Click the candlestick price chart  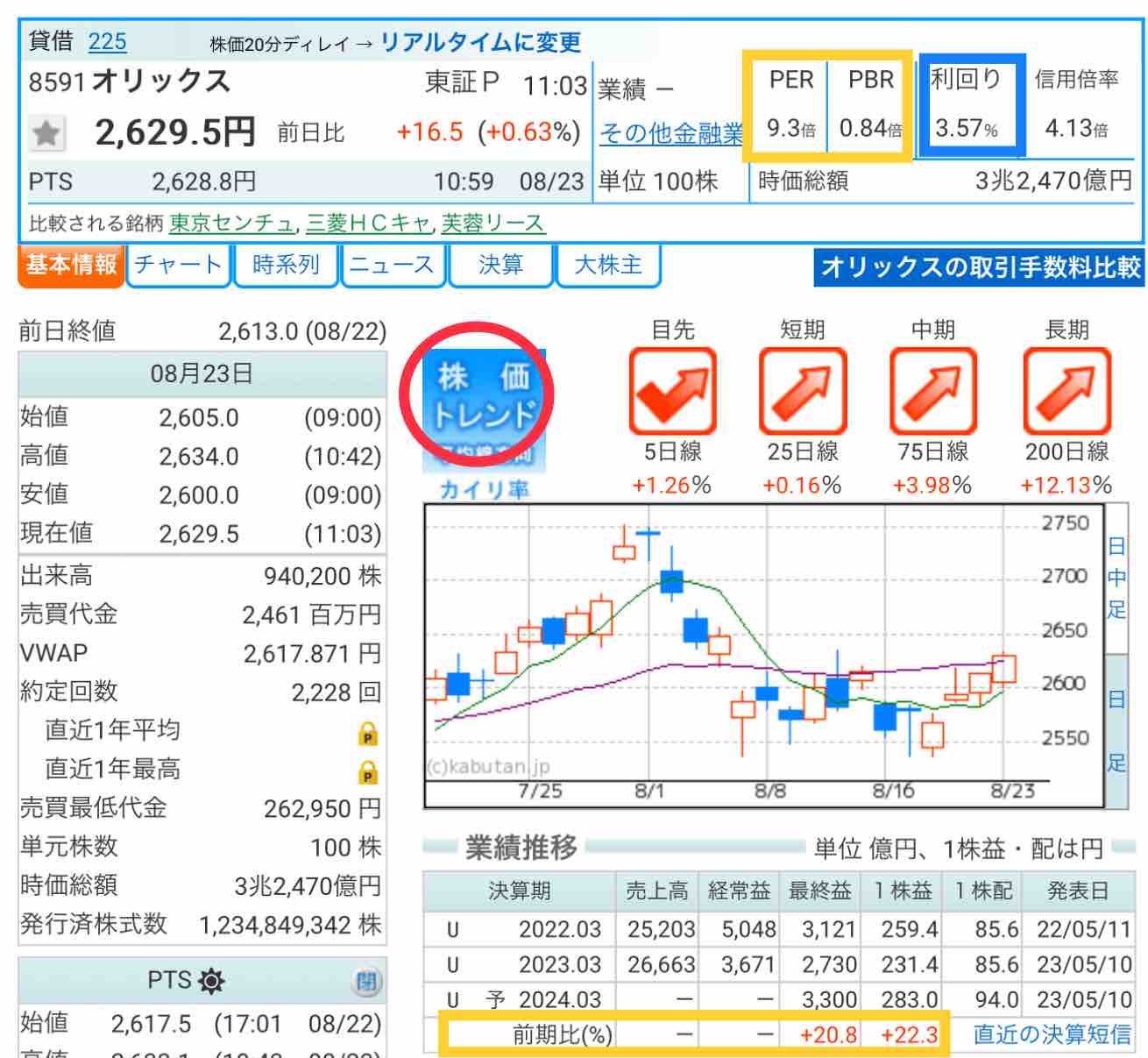point(764,656)
